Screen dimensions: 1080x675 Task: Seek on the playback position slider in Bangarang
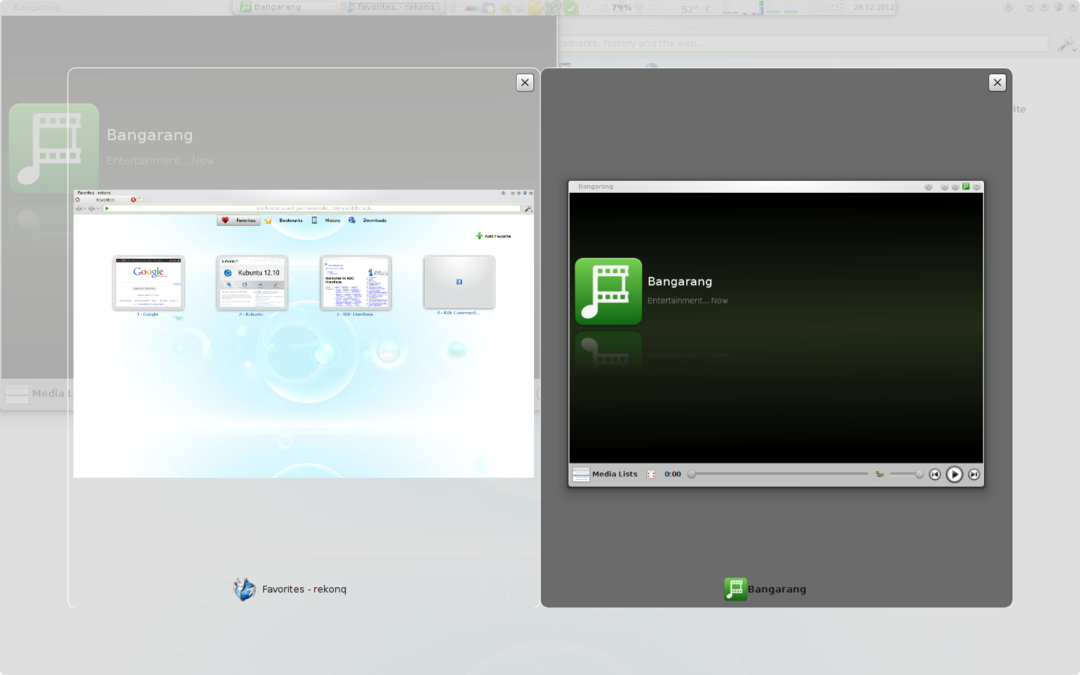[x=778, y=474]
